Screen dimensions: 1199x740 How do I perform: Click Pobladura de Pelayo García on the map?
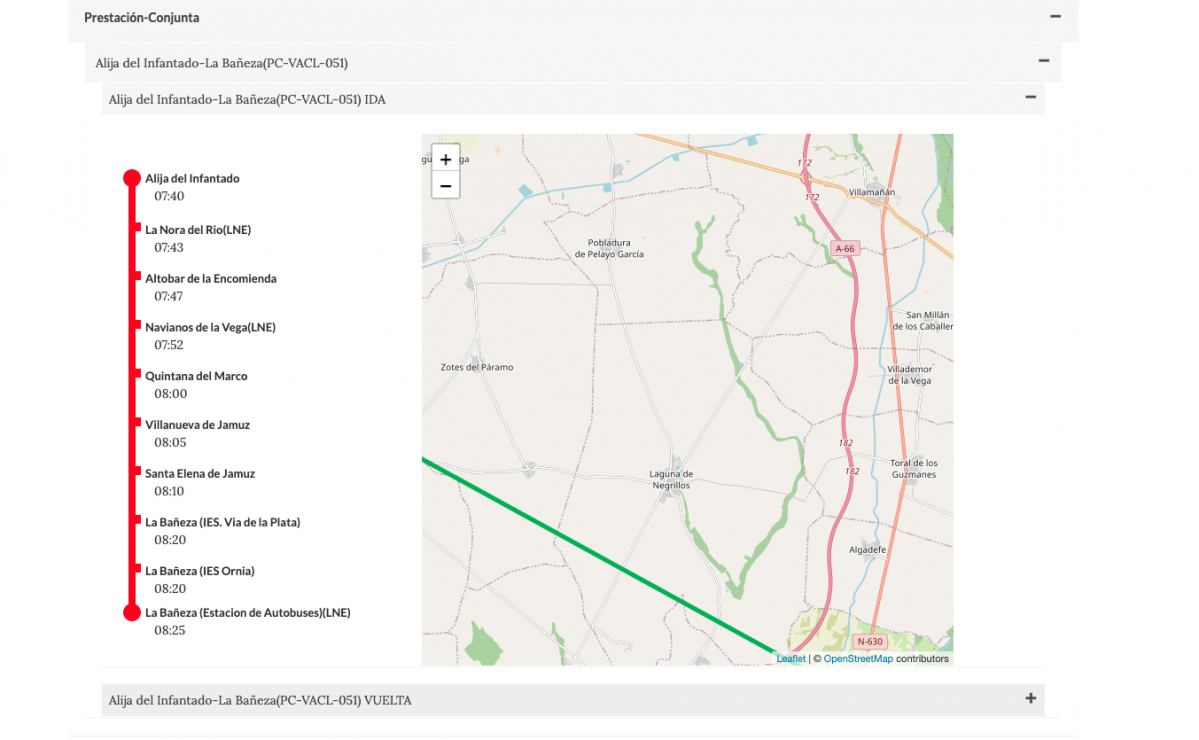pos(609,248)
